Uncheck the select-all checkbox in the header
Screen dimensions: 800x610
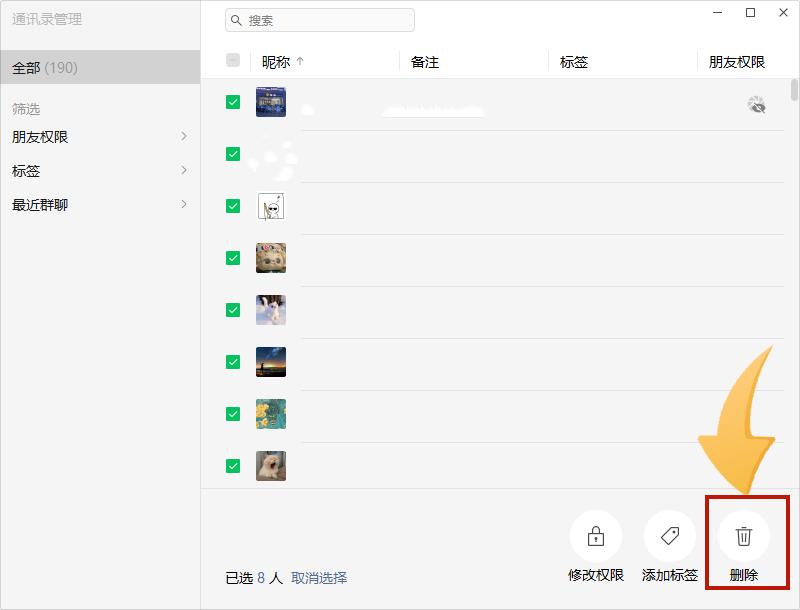pyautogui.click(x=232, y=61)
